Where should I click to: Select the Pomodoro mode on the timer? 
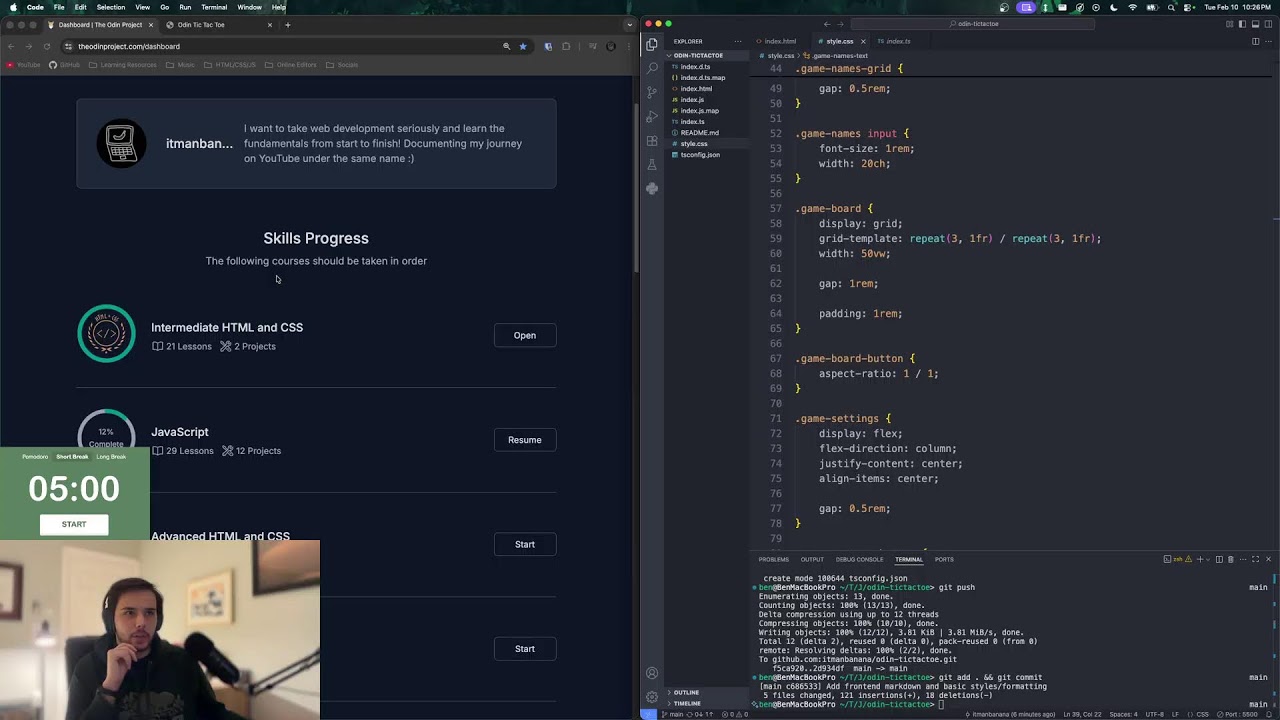[35, 457]
